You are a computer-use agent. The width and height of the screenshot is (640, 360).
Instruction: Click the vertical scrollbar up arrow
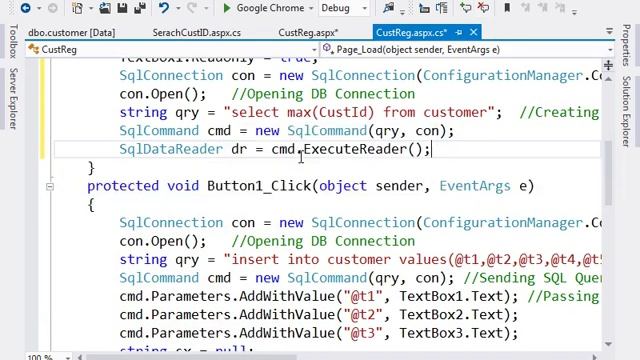click(608, 79)
